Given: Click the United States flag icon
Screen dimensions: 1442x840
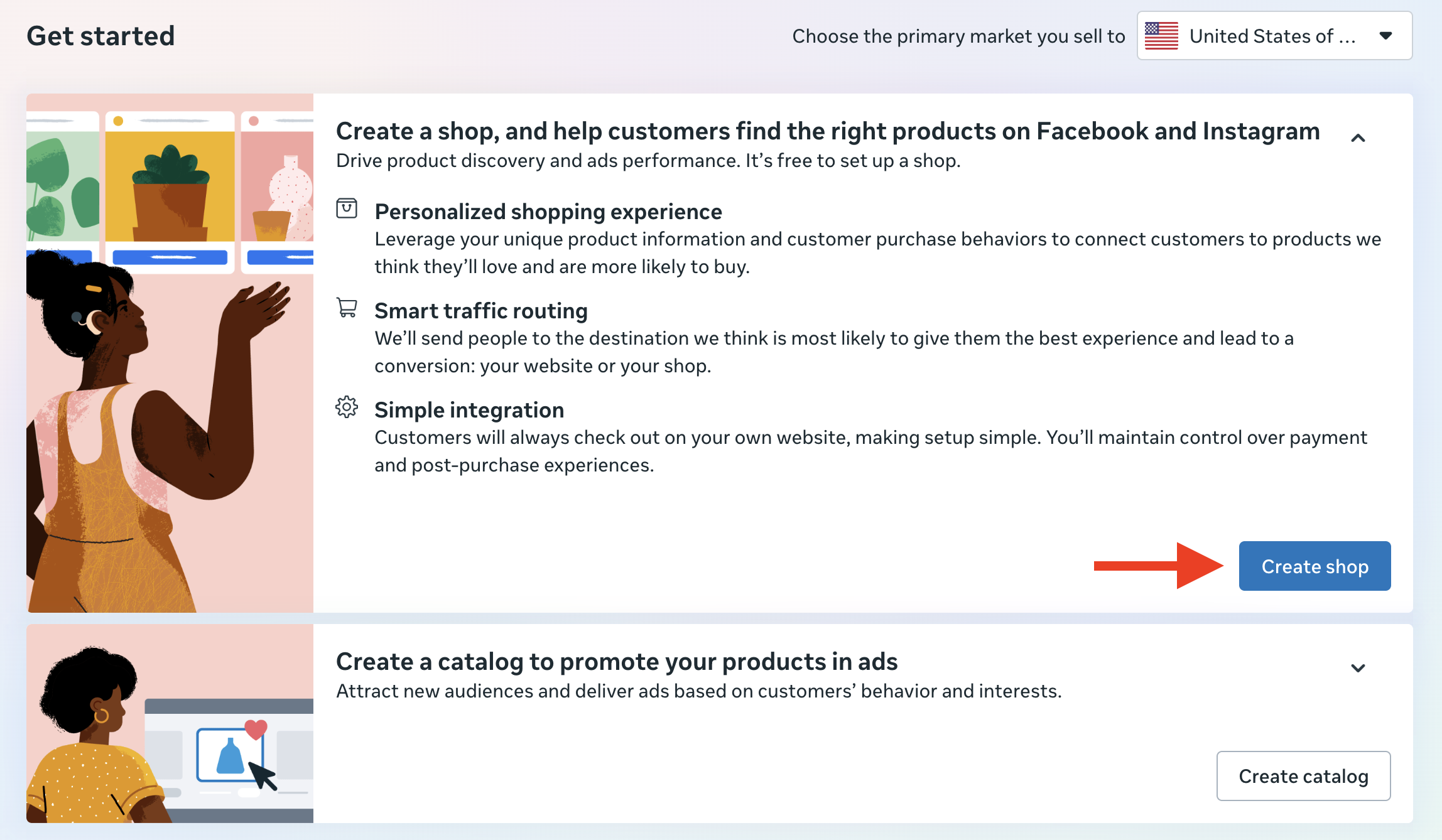Looking at the screenshot, I should pyautogui.click(x=1161, y=36).
